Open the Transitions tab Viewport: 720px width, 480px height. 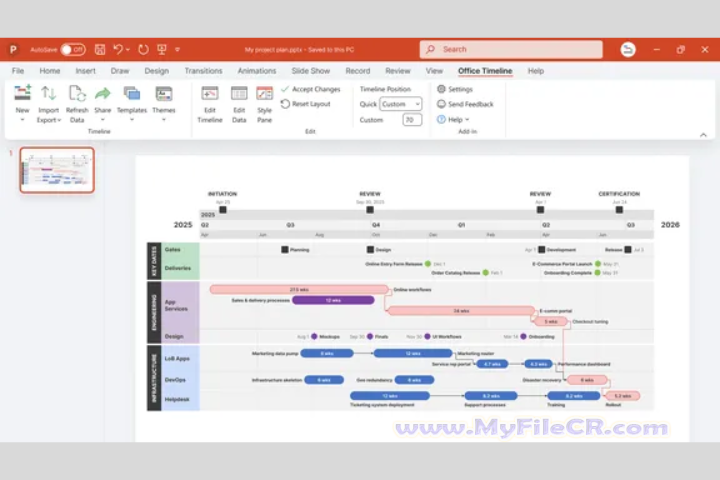coord(203,71)
